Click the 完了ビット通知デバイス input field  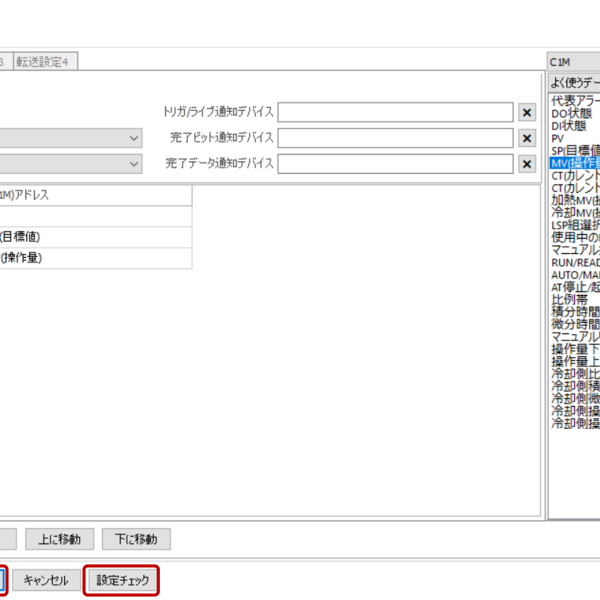(395, 138)
